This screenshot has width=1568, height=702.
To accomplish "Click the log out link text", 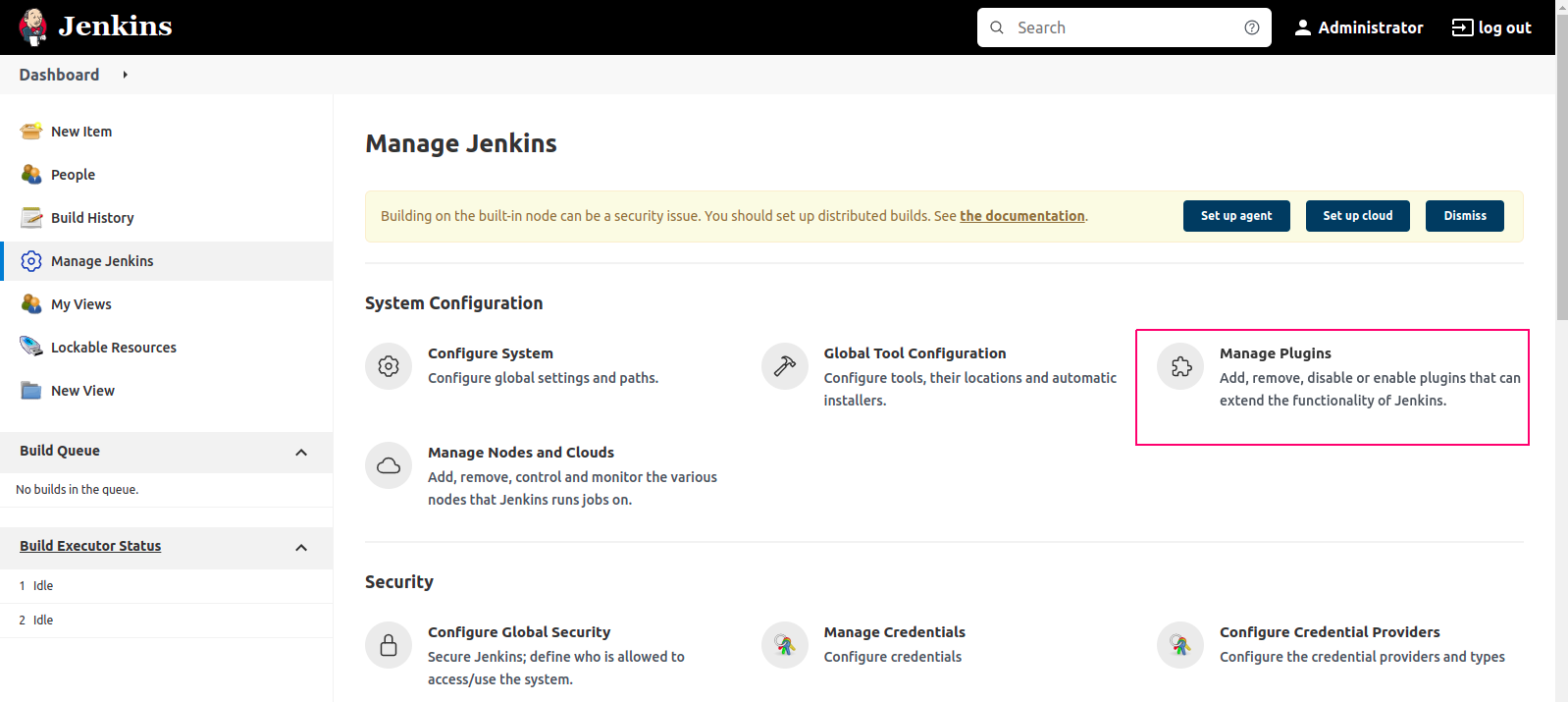I will [1504, 27].
